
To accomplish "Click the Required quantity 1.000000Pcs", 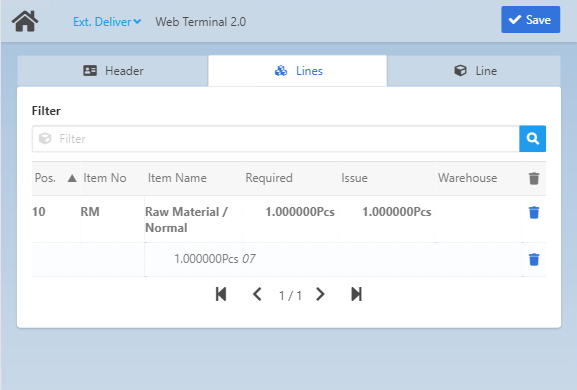I will click(300, 212).
